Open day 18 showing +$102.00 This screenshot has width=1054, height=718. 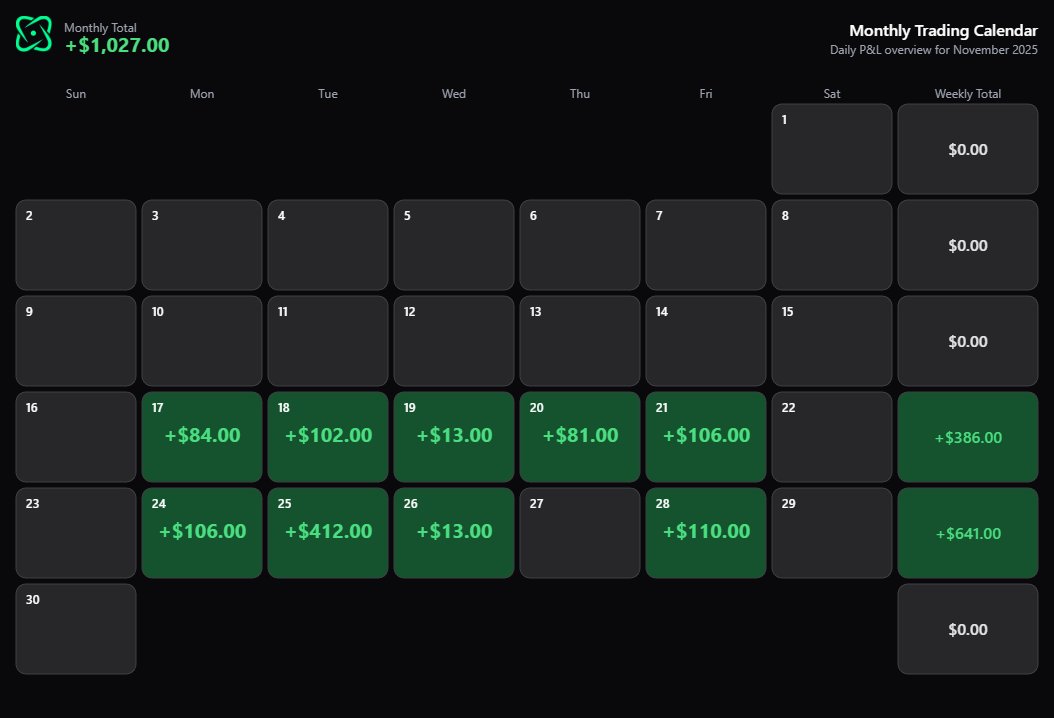(x=328, y=437)
